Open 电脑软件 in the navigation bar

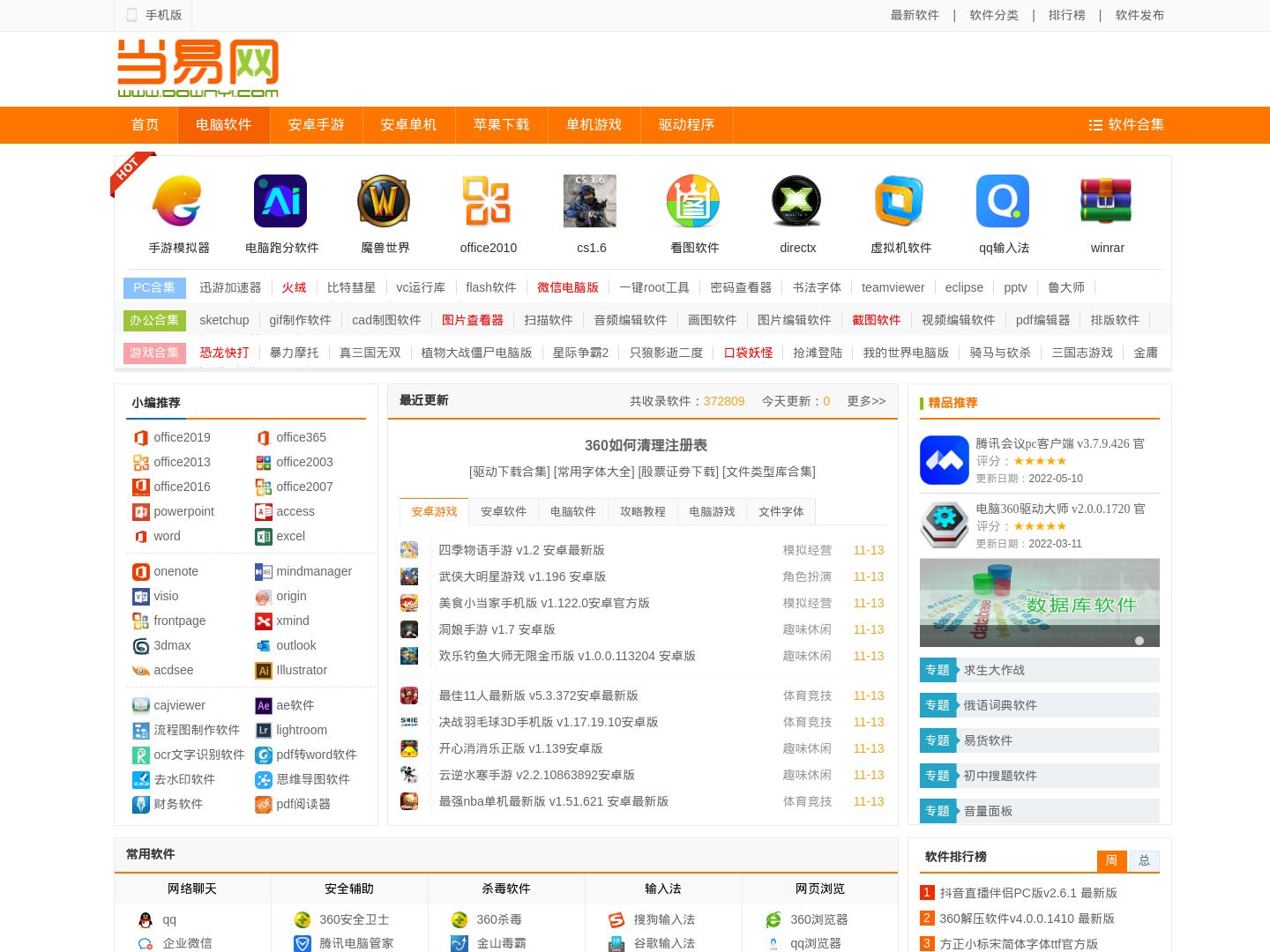tap(223, 125)
